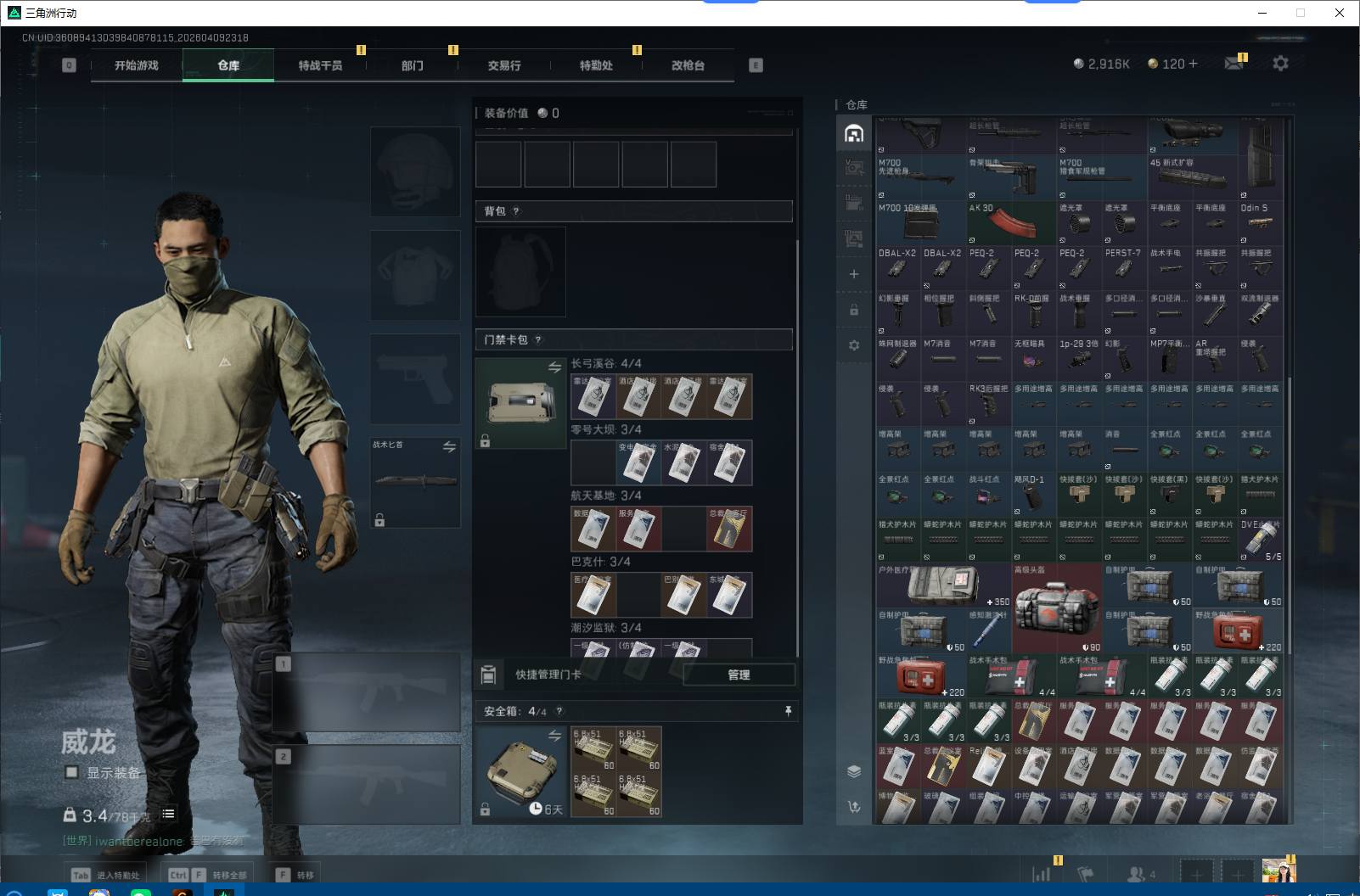
Task: Select primary weapon slot 1
Action: tap(367, 692)
